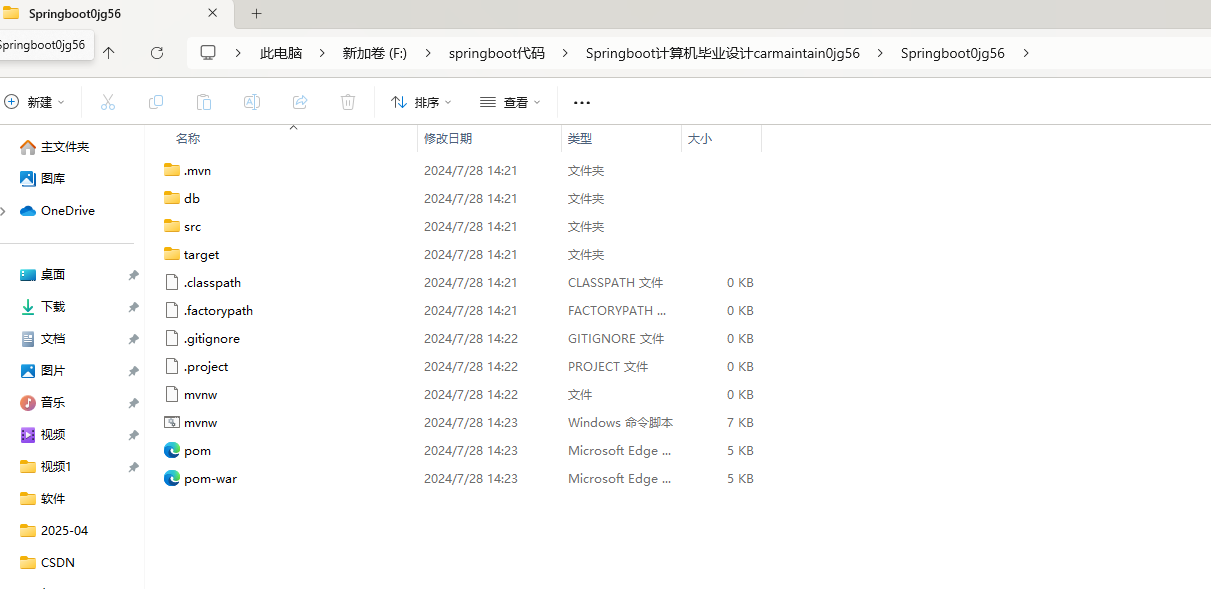
Task: Click the Share icon in toolbar
Action: [x=300, y=102]
